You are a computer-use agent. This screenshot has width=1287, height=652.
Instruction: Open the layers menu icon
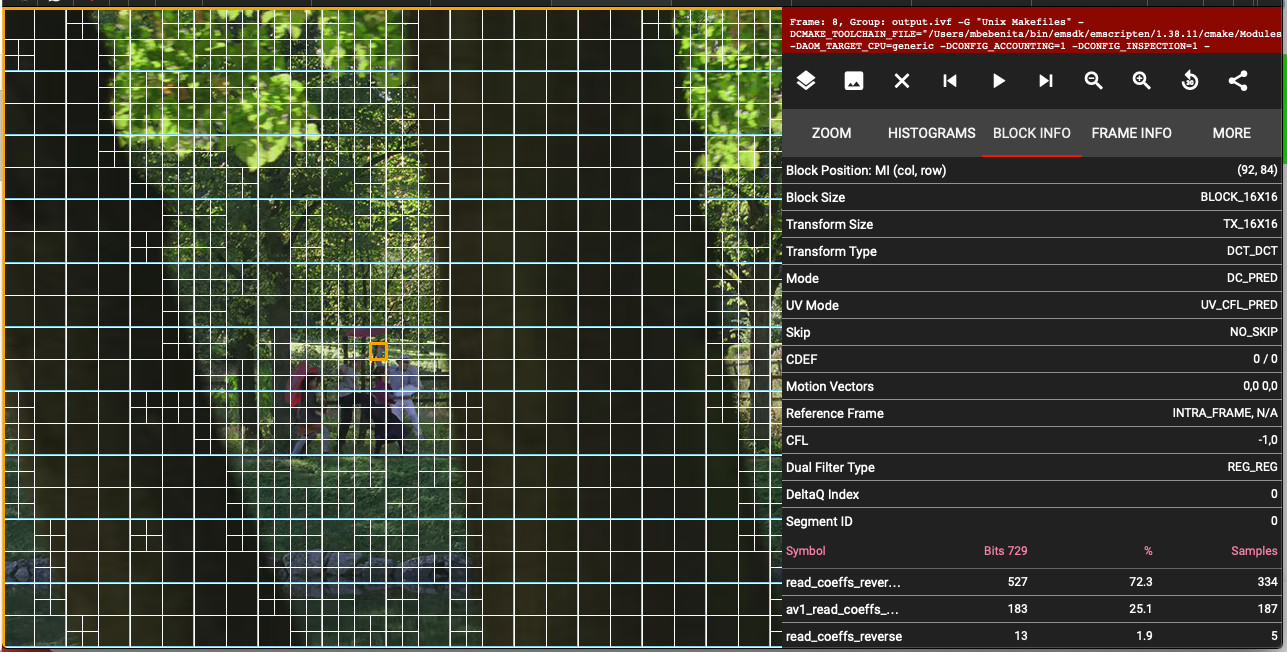[x=806, y=81]
